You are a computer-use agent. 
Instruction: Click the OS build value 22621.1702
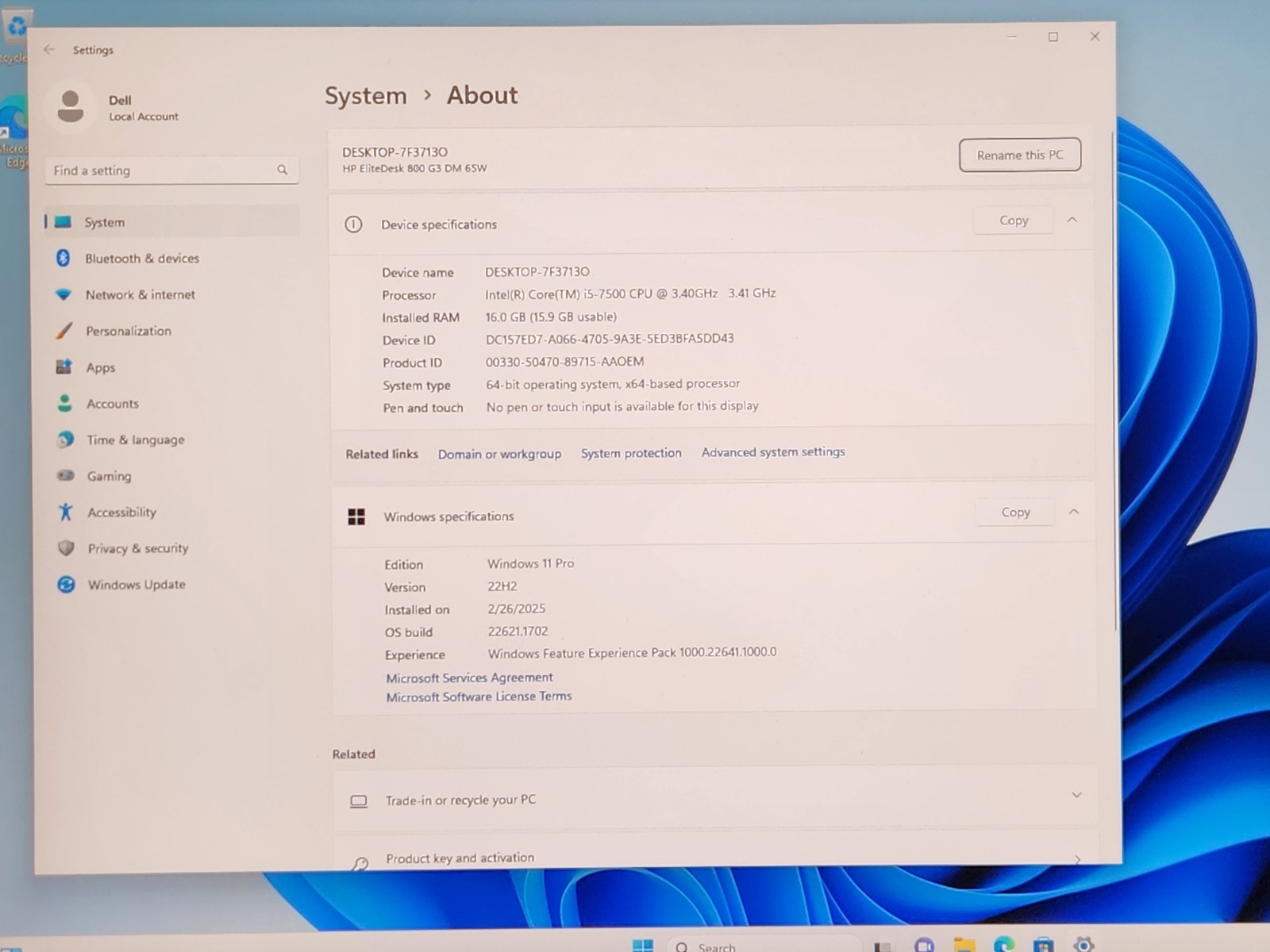tap(518, 631)
